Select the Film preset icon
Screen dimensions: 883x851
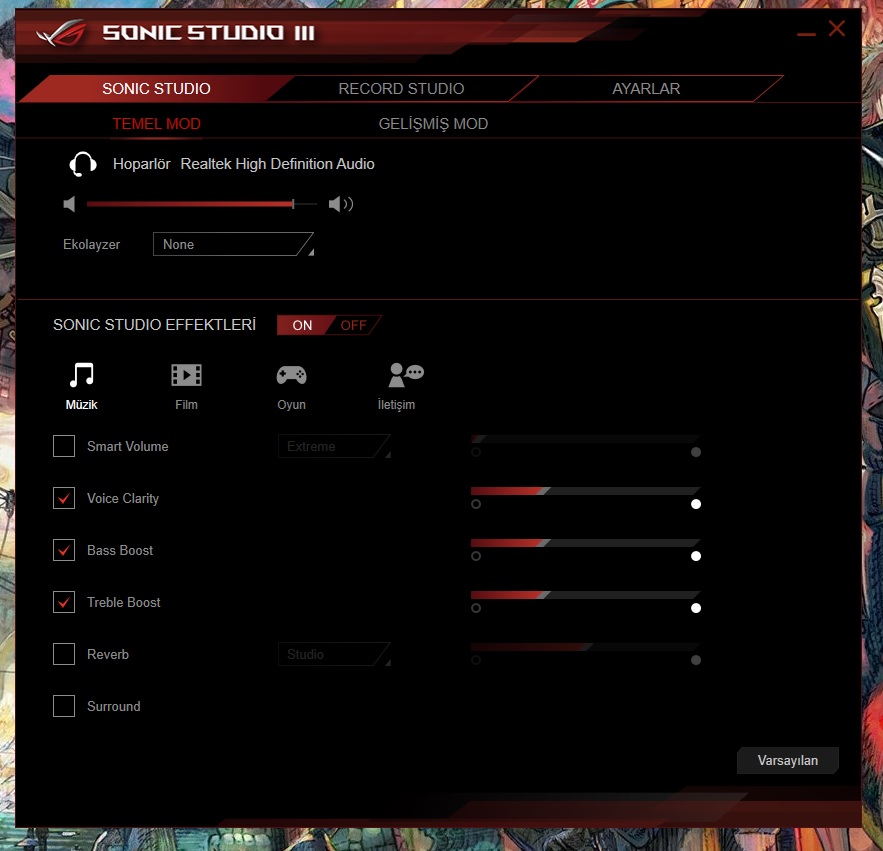tap(186, 375)
